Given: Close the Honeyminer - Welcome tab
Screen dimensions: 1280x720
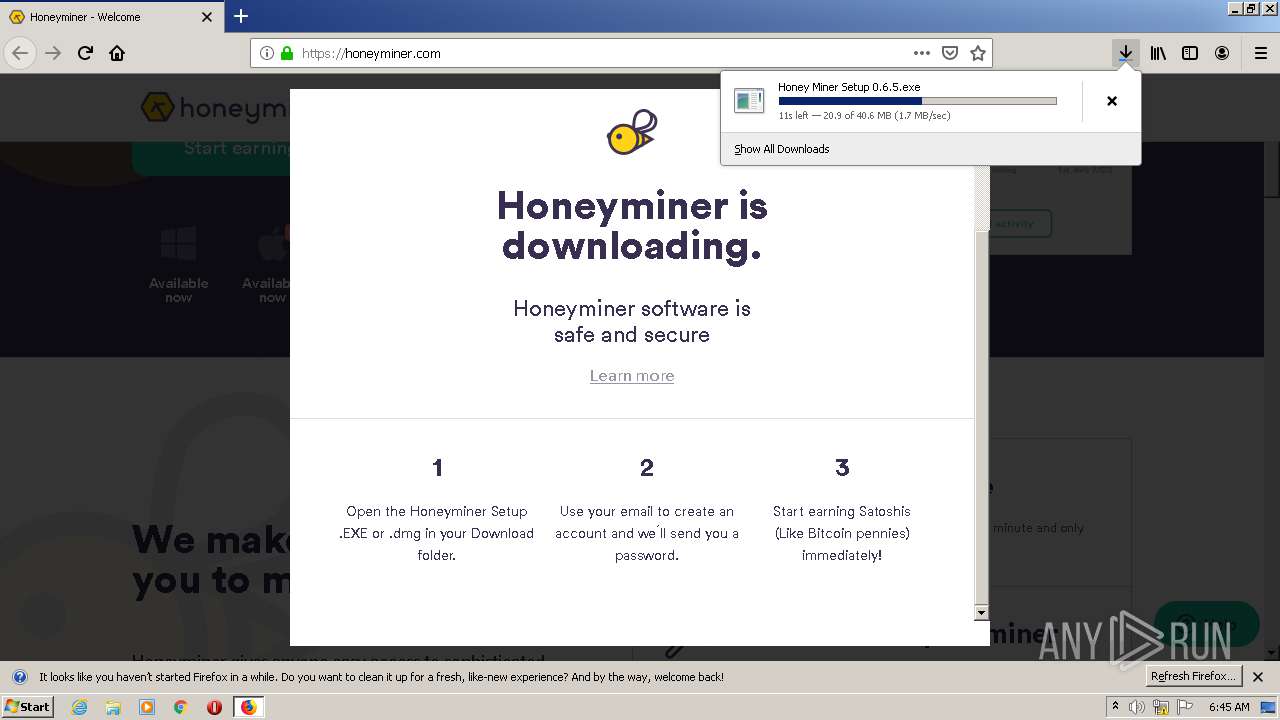Looking at the screenshot, I should coord(207,17).
